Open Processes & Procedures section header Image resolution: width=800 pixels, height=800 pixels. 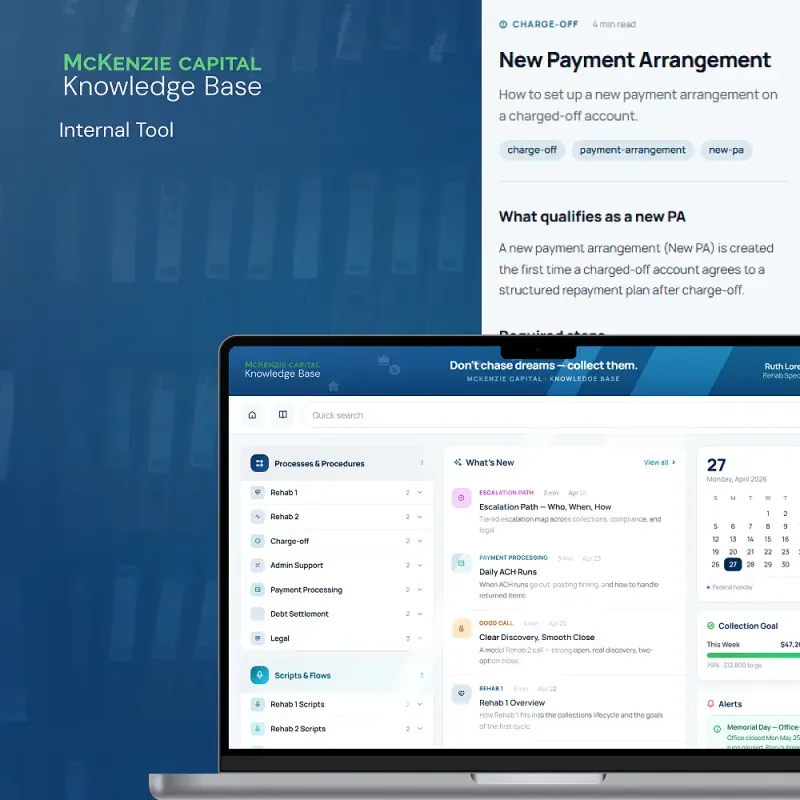tap(337, 463)
